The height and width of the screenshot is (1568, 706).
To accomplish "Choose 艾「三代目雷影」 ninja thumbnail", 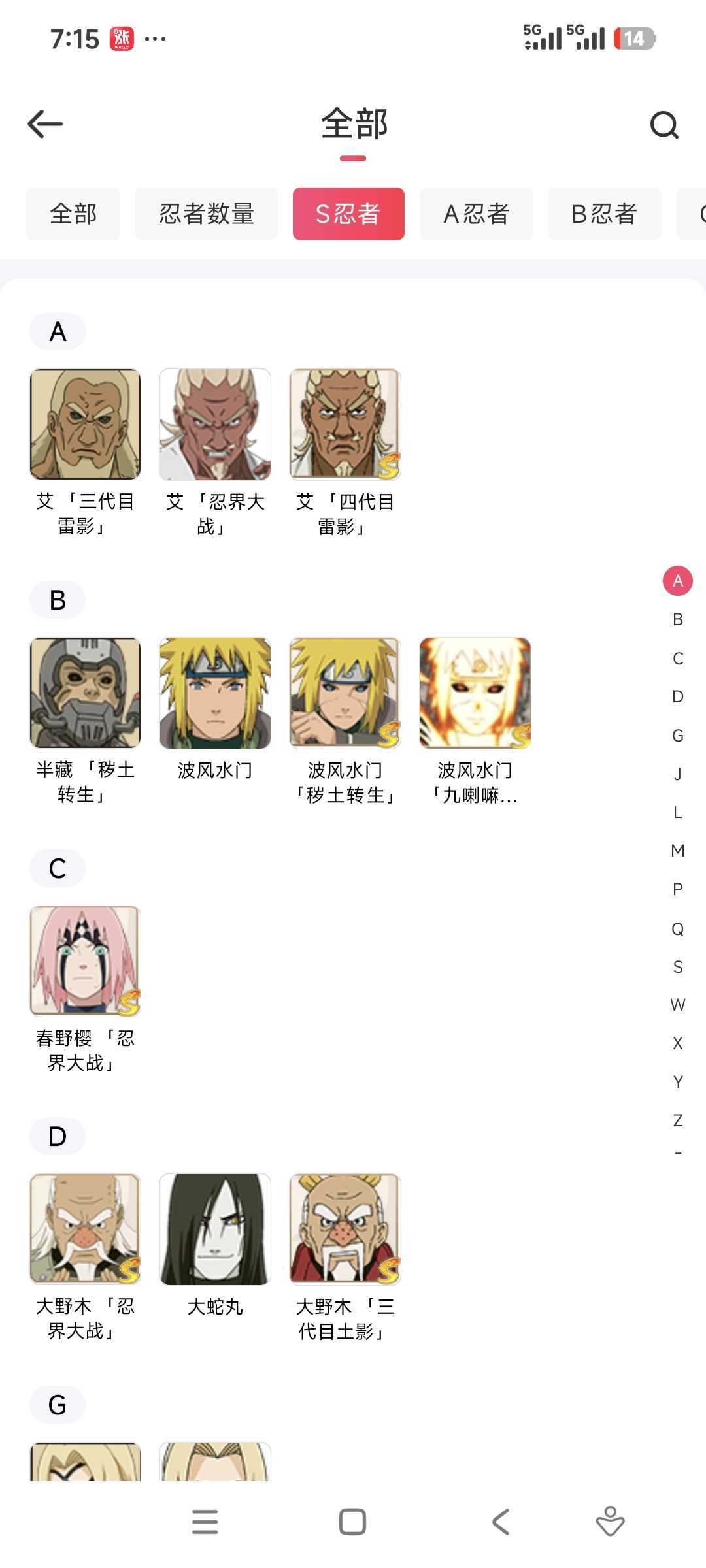I will pos(85,424).
